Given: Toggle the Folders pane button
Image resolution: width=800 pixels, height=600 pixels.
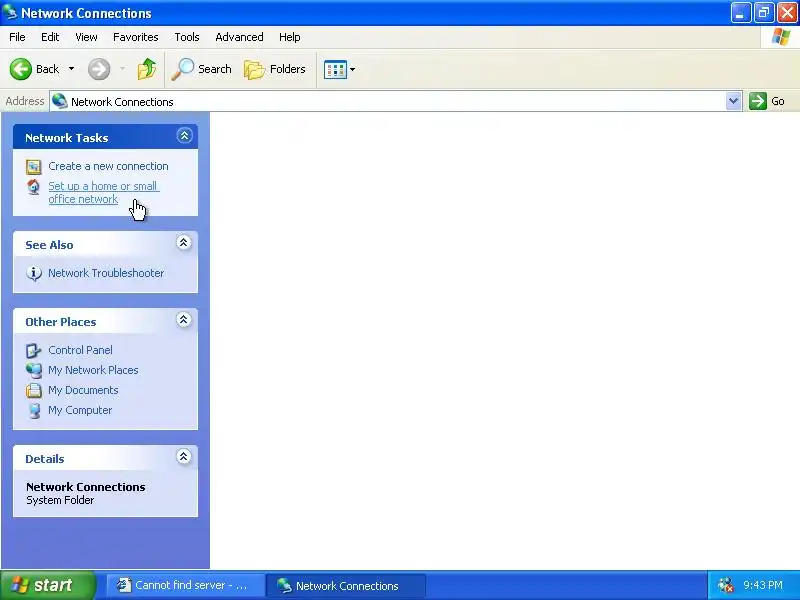Looking at the screenshot, I should click(x=275, y=69).
